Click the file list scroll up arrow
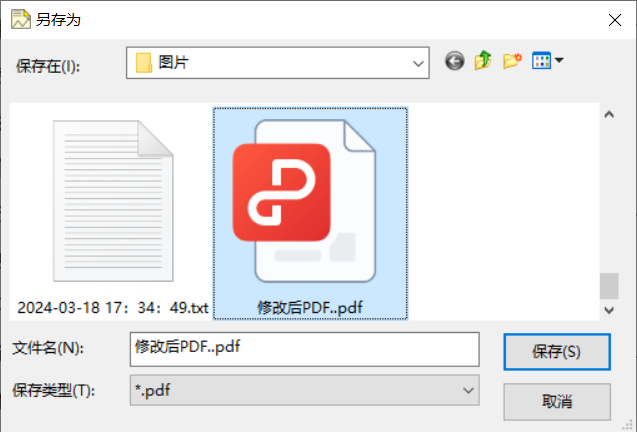Screen dimensions: 637x432 [609, 114]
